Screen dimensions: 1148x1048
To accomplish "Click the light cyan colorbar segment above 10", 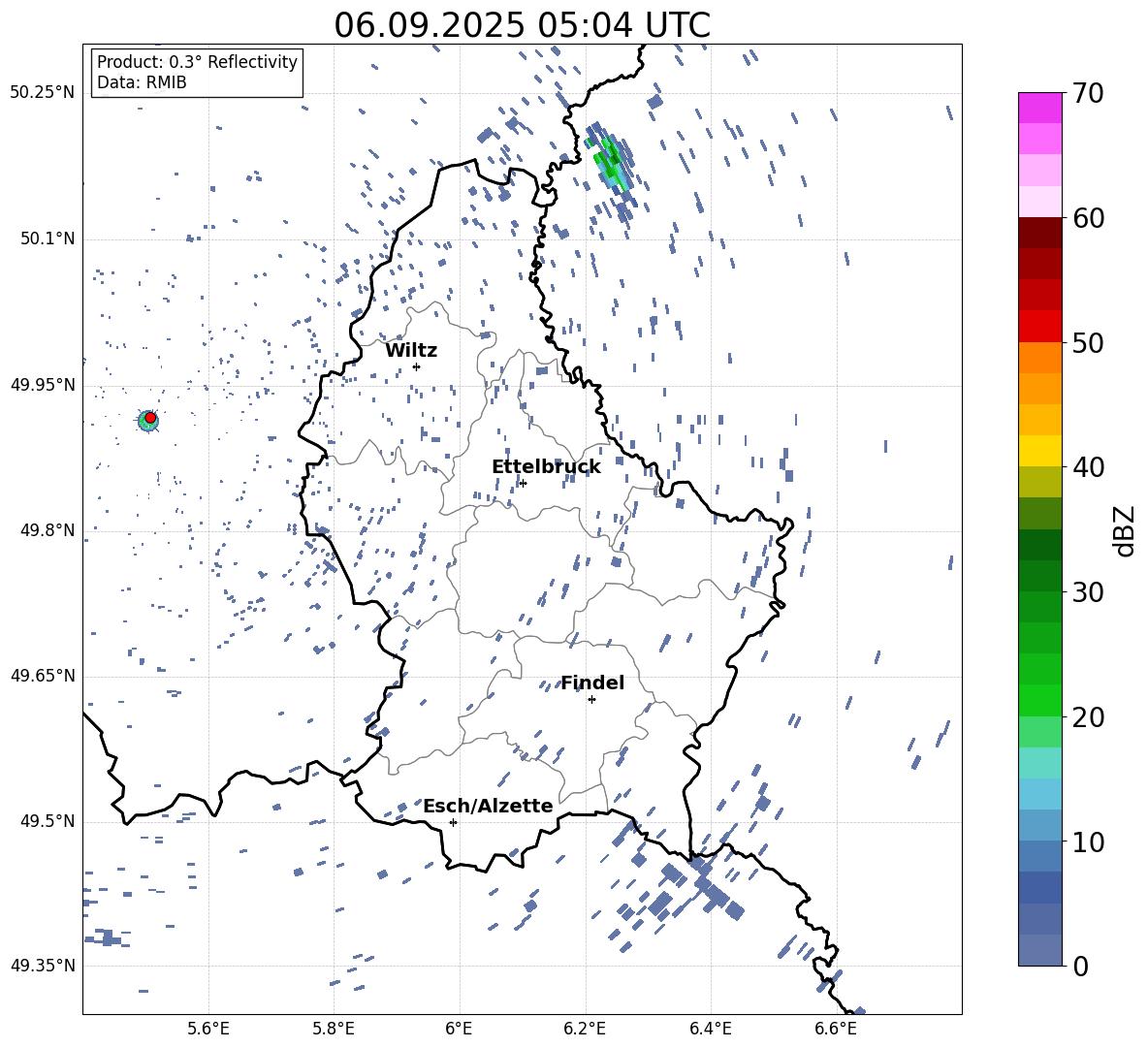I will point(1039,794).
